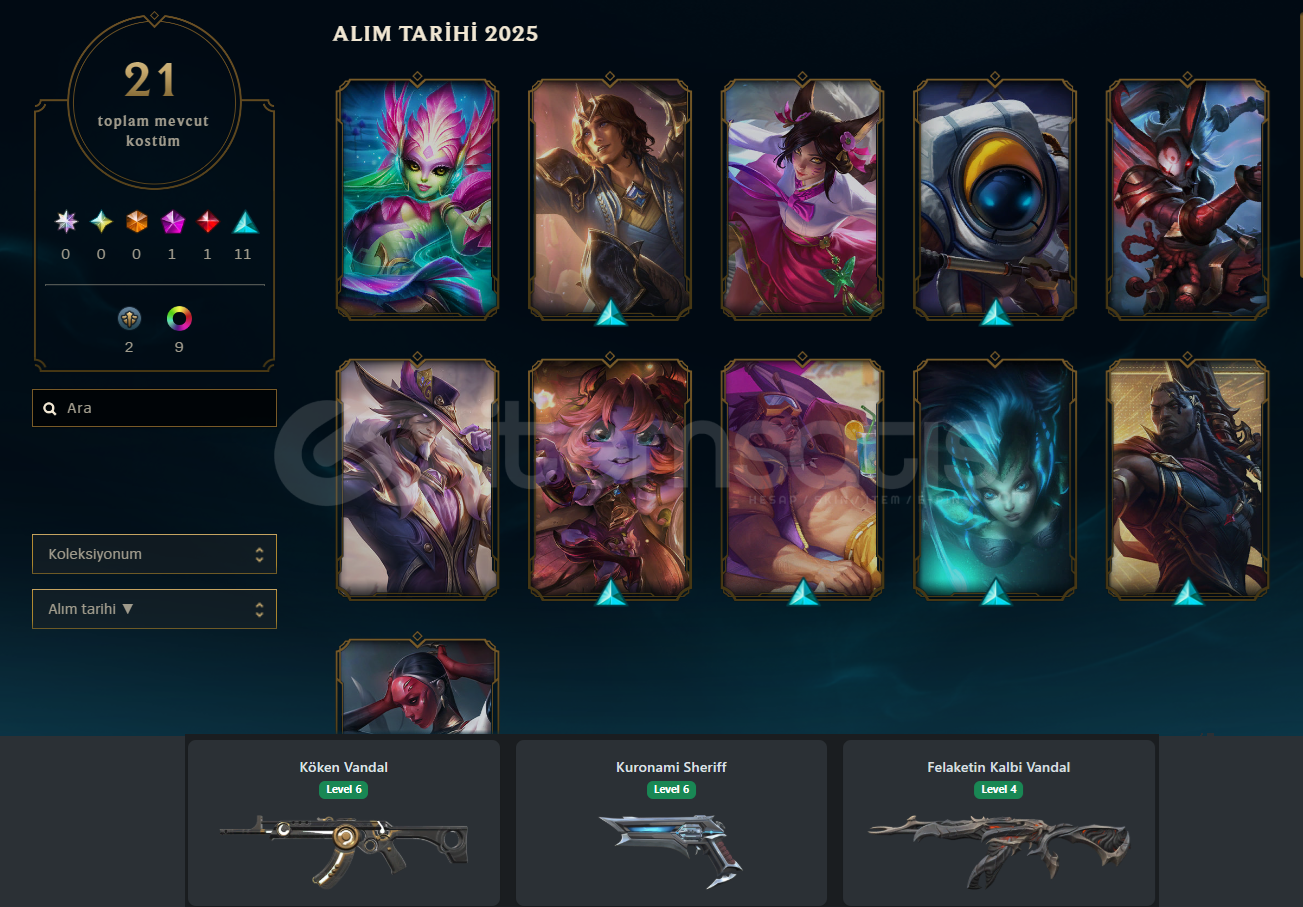1303x907 pixels.
Task: Open the green flower-haired skin thumbnail
Action: pyautogui.click(x=418, y=200)
